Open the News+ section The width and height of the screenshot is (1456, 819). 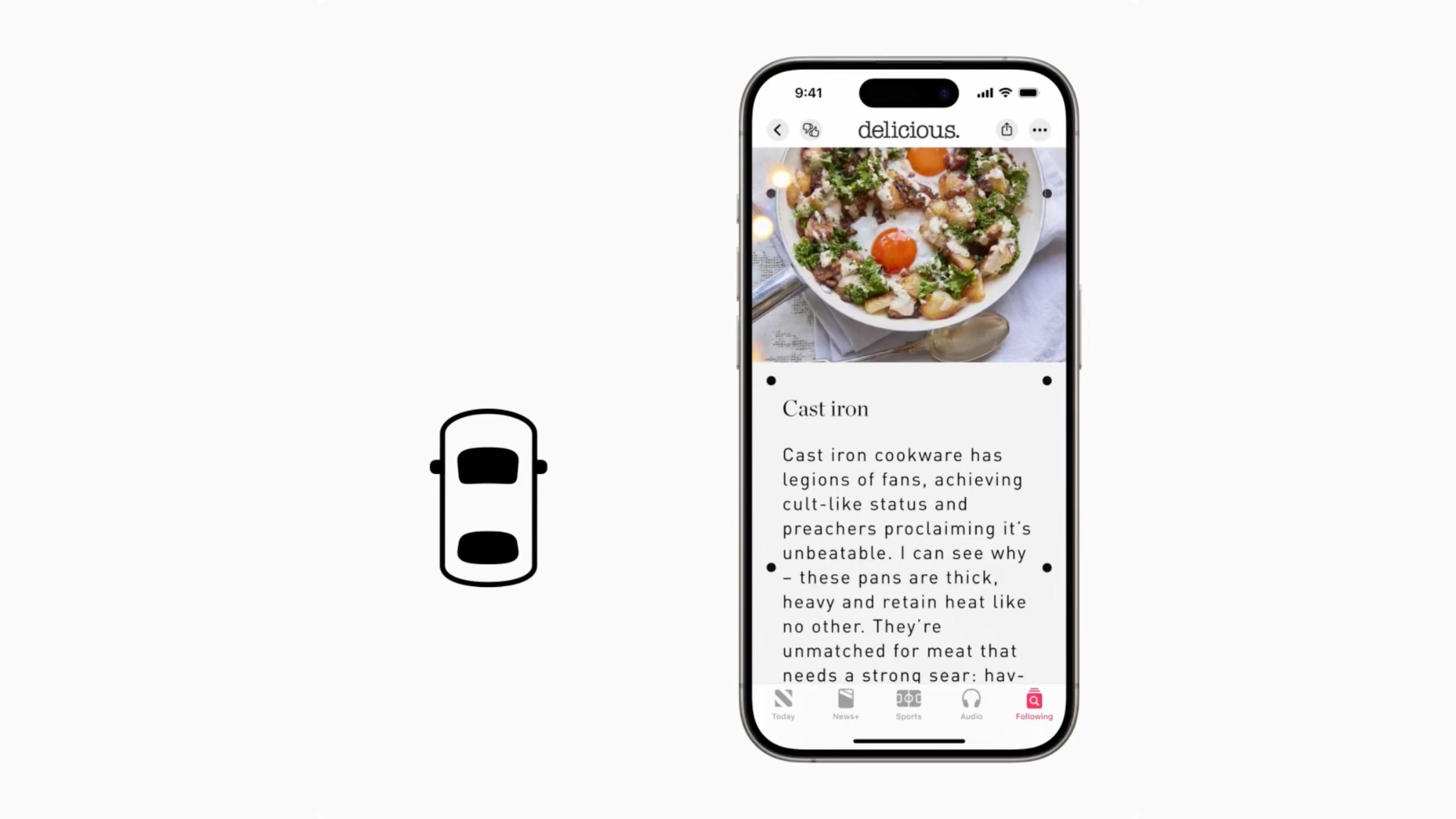point(846,704)
